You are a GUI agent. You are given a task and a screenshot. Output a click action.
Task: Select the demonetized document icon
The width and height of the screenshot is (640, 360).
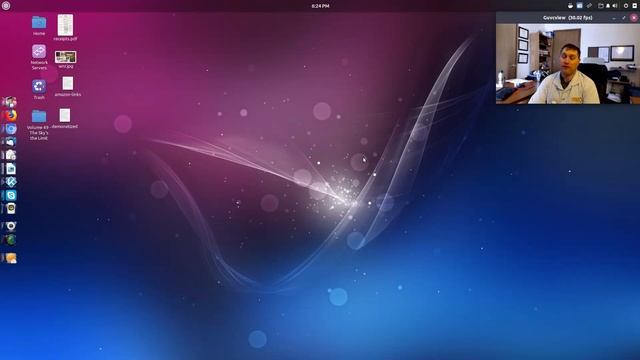(65, 115)
